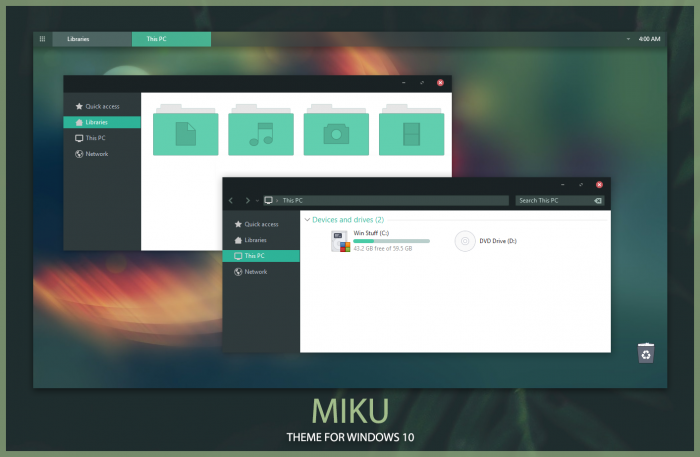Select This PC in Libraries window sidebar
Screen dimensions: 700x457
(102, 138)
